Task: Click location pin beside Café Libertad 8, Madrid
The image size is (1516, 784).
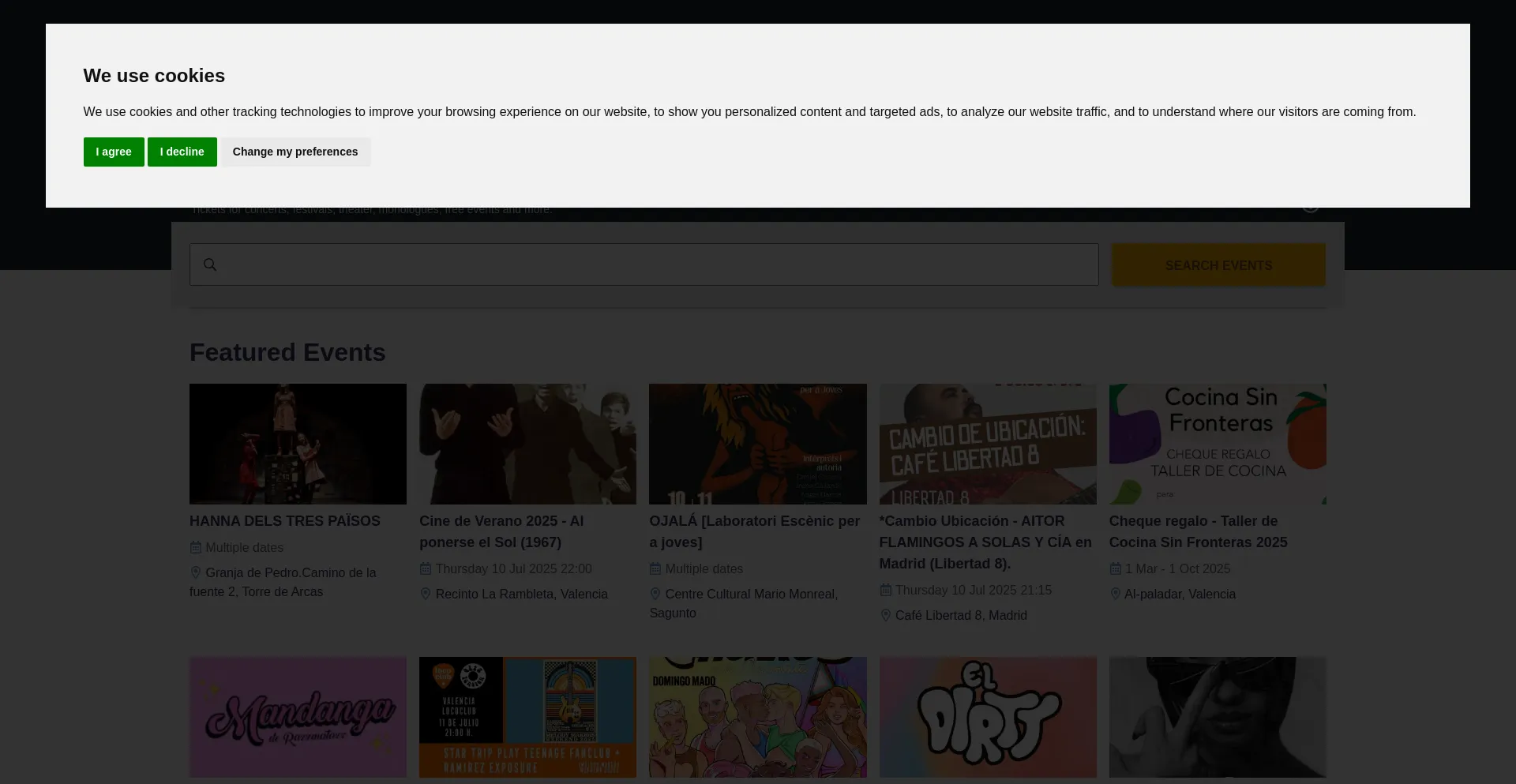Action: point(886,615)
